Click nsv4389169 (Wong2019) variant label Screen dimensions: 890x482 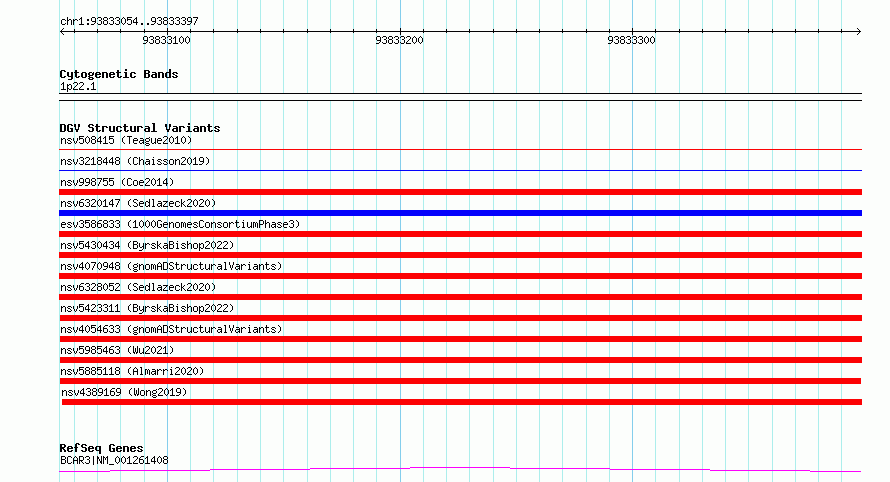[x=124, y=392]
